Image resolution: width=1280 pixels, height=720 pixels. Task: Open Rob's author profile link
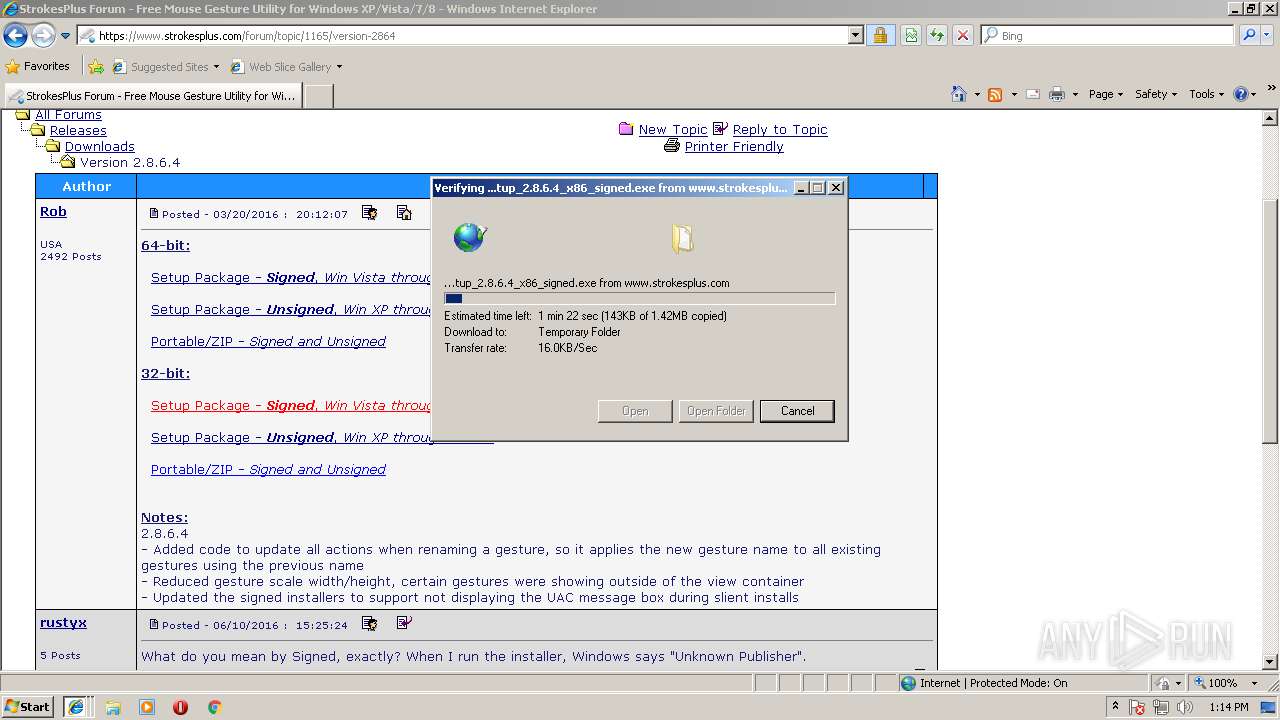pyautogui.click(x=53, y=212)
